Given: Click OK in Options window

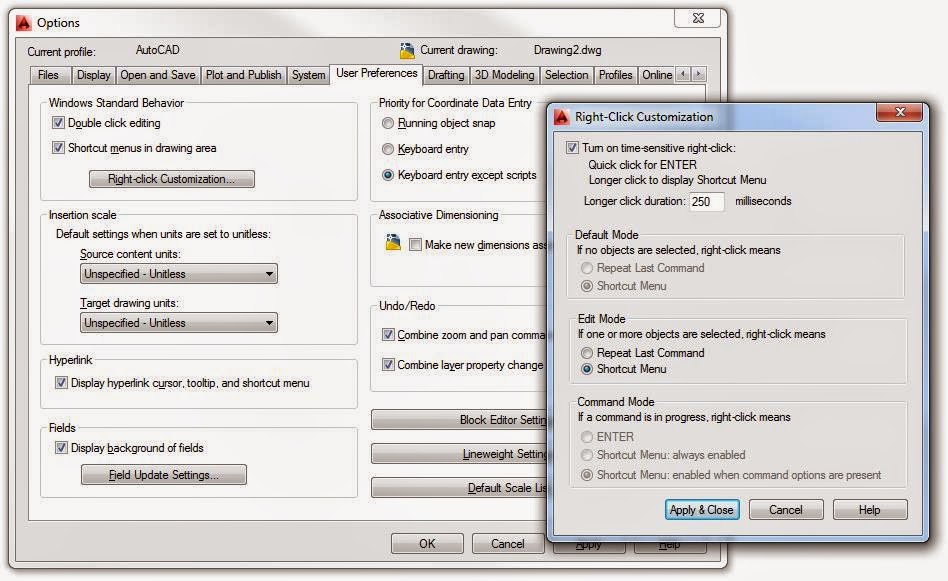Looking at the screenshot, I should click(427, 544).
